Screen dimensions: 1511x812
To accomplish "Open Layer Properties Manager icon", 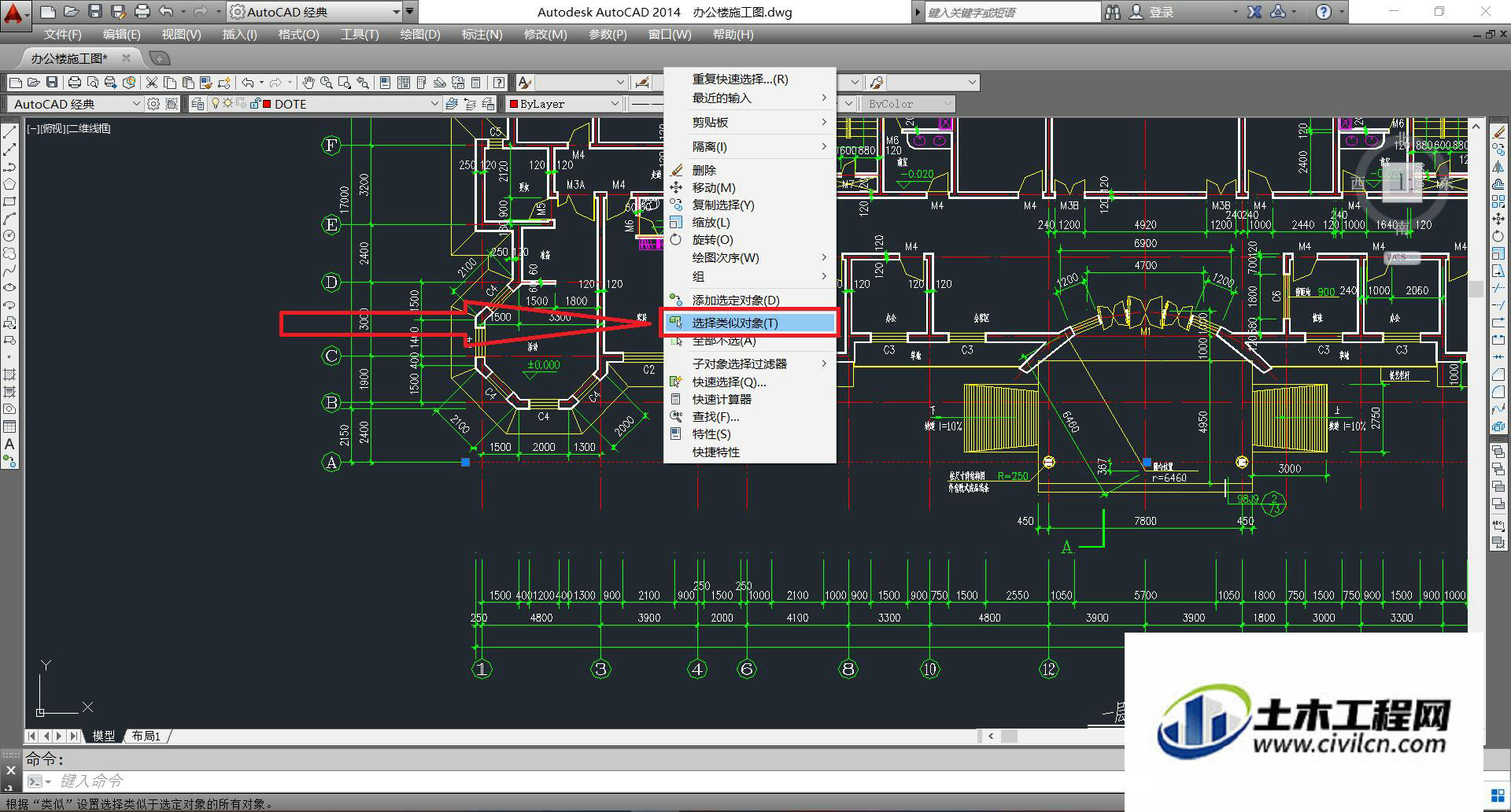I will [x=198, y=104].
